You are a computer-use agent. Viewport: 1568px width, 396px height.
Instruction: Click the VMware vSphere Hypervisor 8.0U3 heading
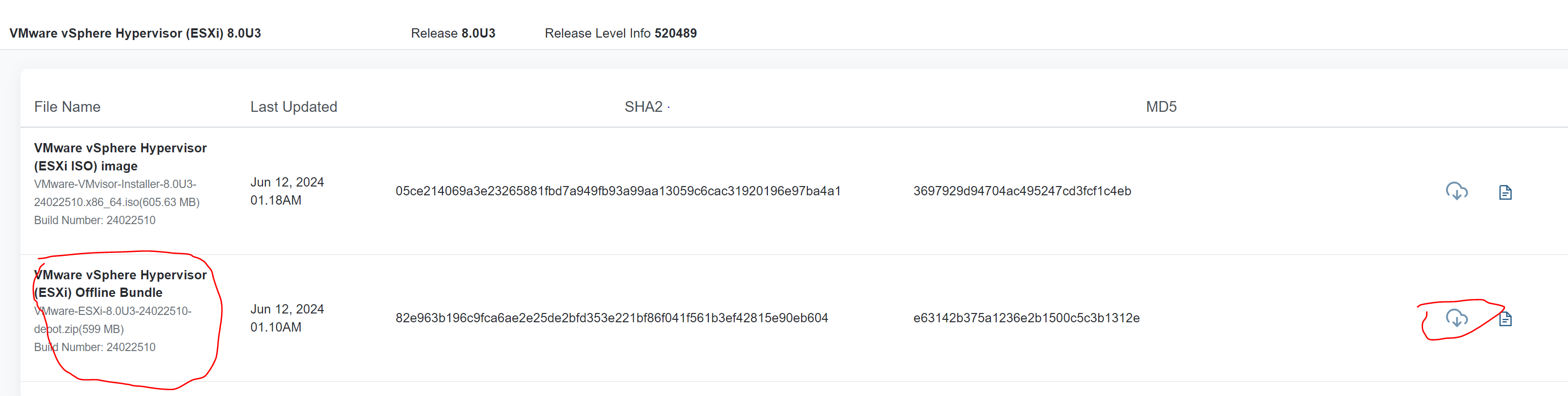pos(135,33)
